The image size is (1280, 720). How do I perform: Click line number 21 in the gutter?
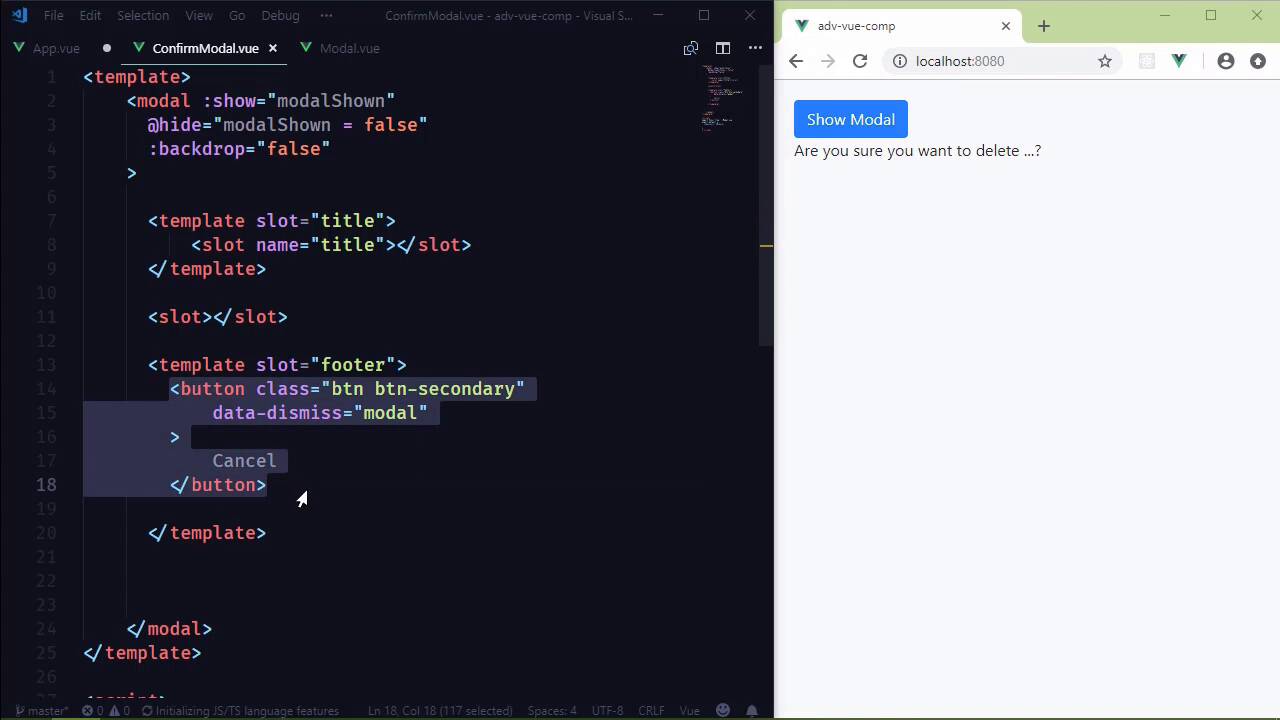(46, 557)
